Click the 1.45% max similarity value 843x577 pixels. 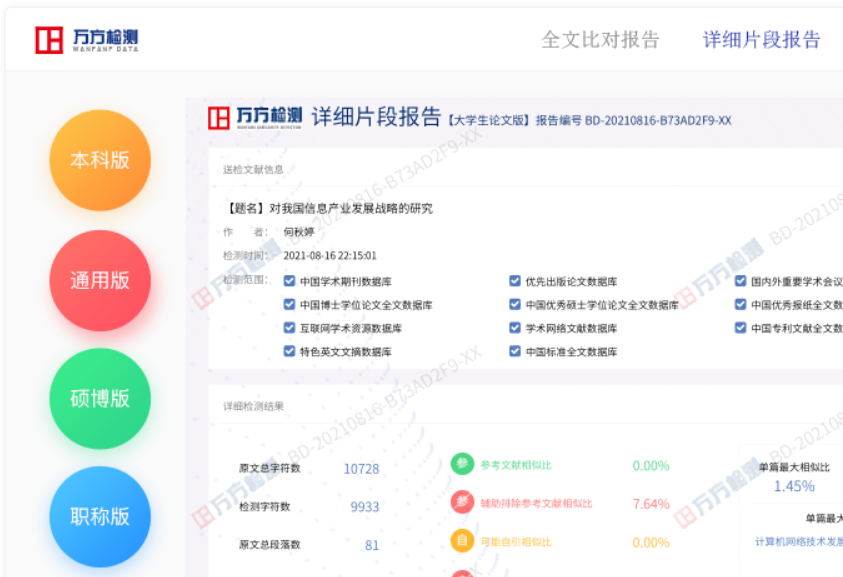coord(794,486)
